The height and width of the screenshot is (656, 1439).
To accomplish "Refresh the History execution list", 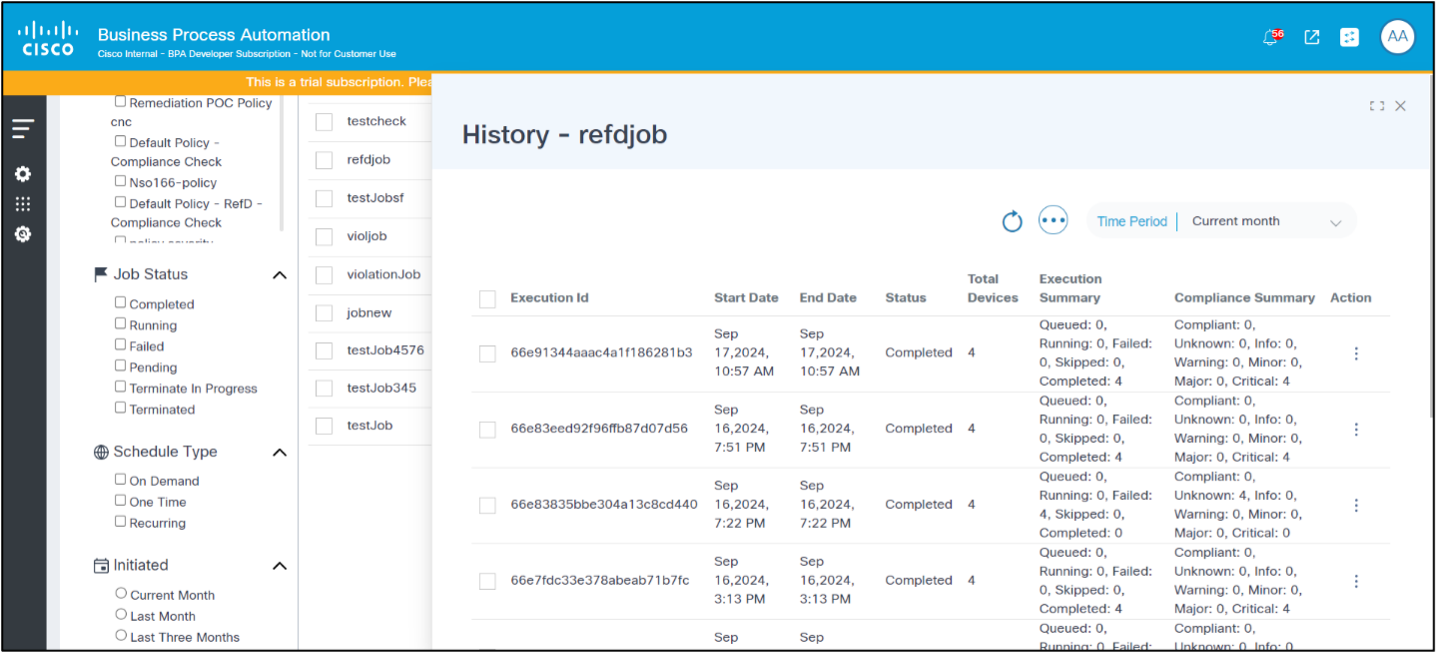I will (1012, 221).
